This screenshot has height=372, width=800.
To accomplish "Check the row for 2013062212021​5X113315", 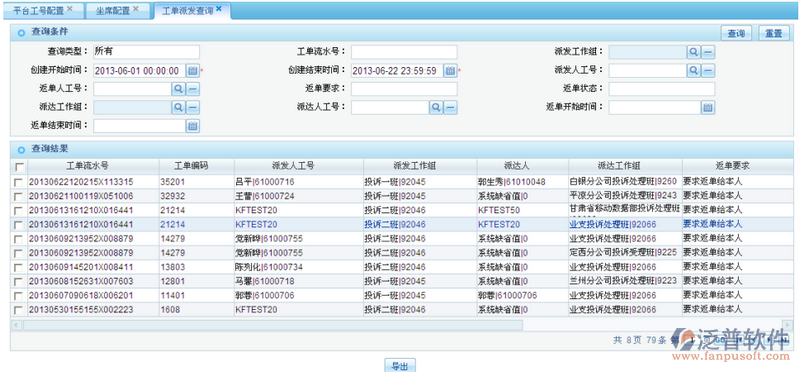I will tap(19, 182).
